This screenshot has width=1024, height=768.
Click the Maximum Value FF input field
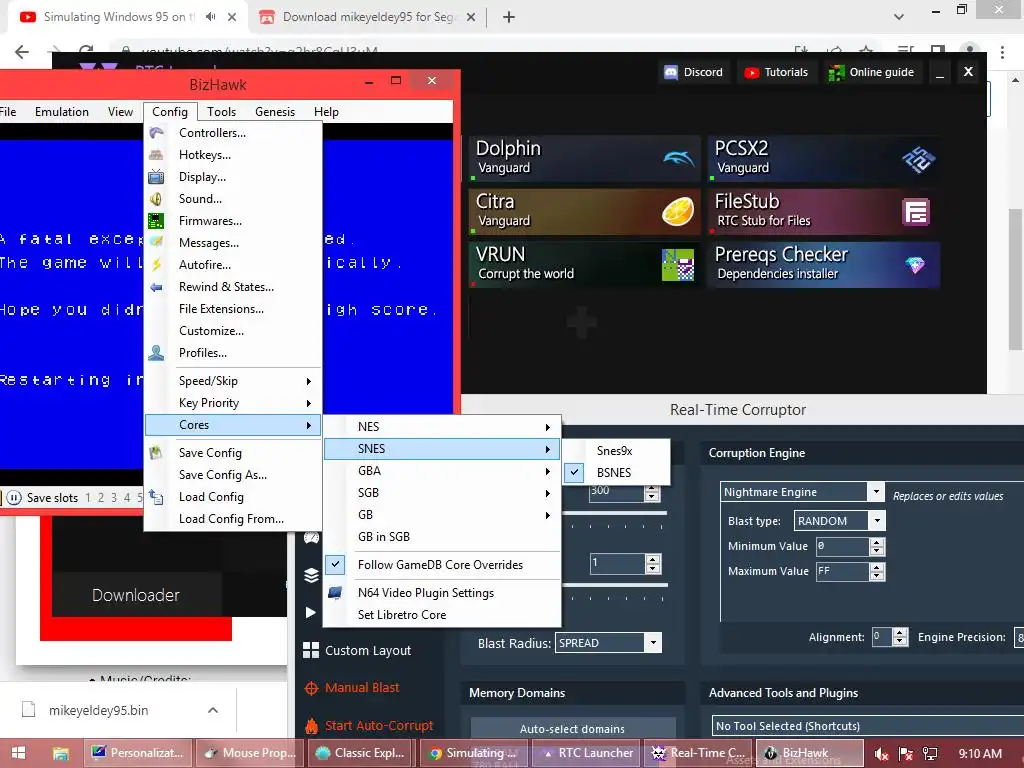coord(843,571)
